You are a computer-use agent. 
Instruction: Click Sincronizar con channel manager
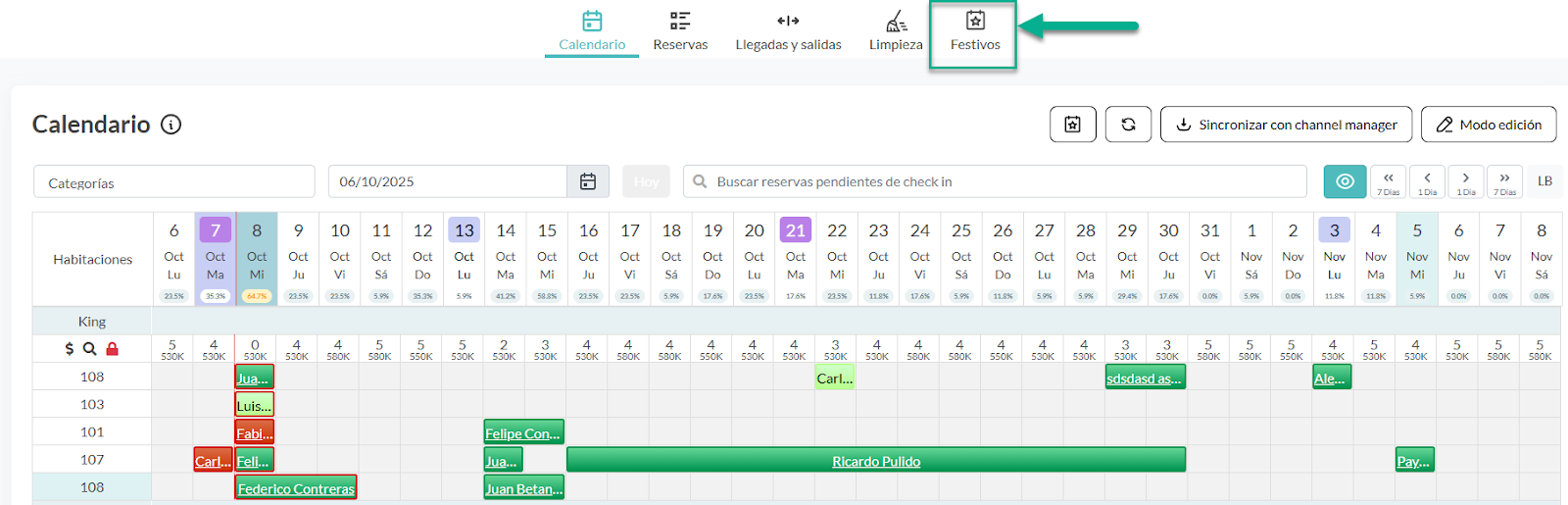tap(1286, 125)
